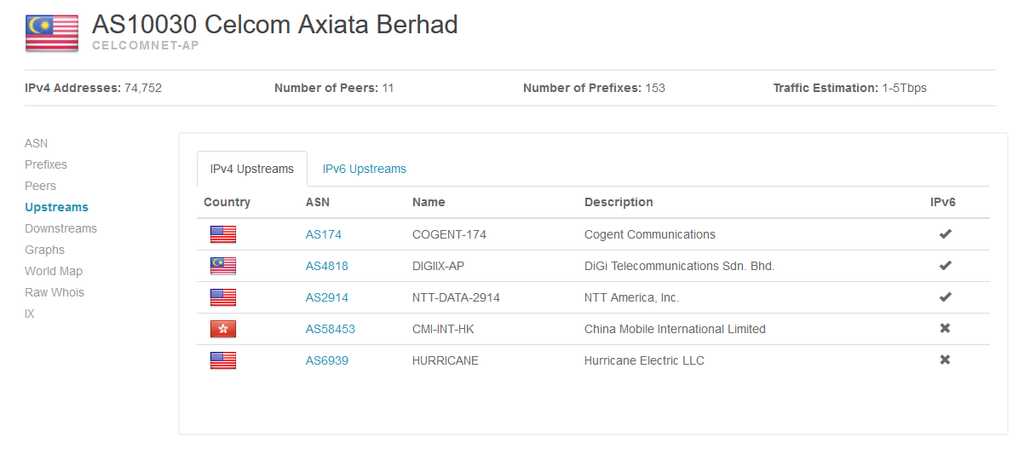Go to Prefixes in the sidebar
Image resolution: width=1024 pixels, height=455 pixels.
(x=46, y=165)
